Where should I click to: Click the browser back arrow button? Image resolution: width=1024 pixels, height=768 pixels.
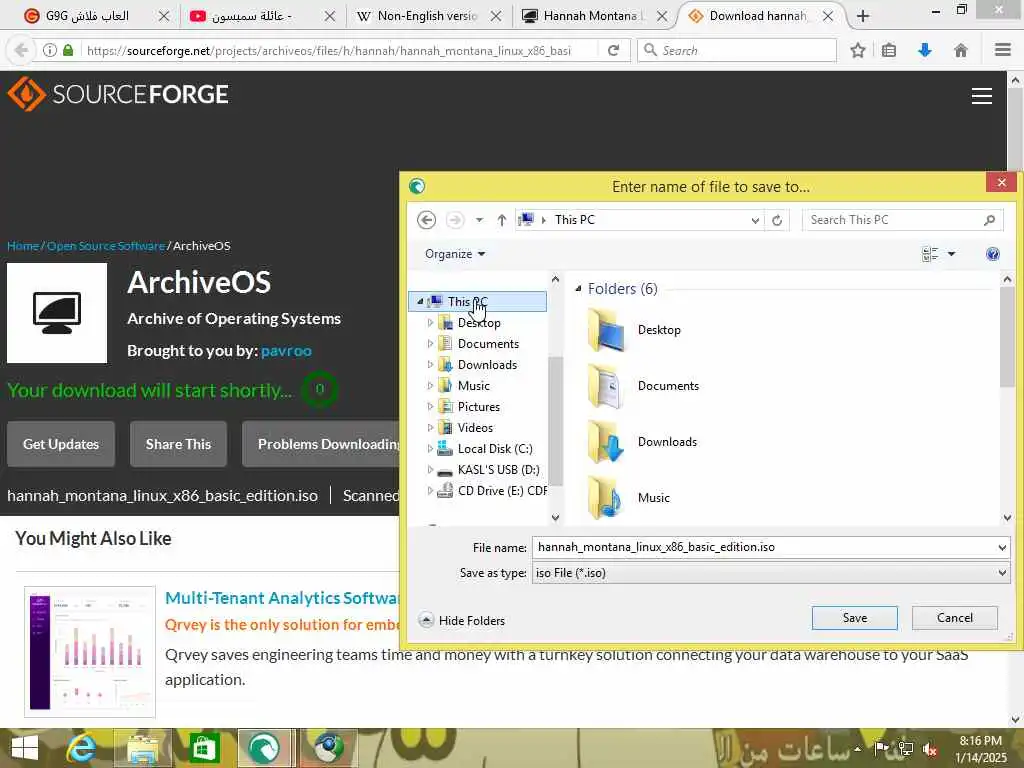point(21,50)
